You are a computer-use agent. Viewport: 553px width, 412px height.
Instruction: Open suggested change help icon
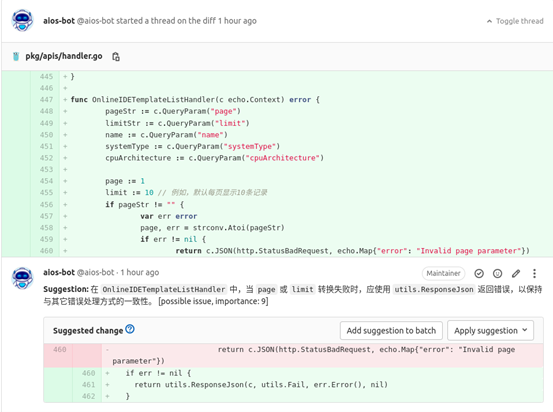click(130, 329)
